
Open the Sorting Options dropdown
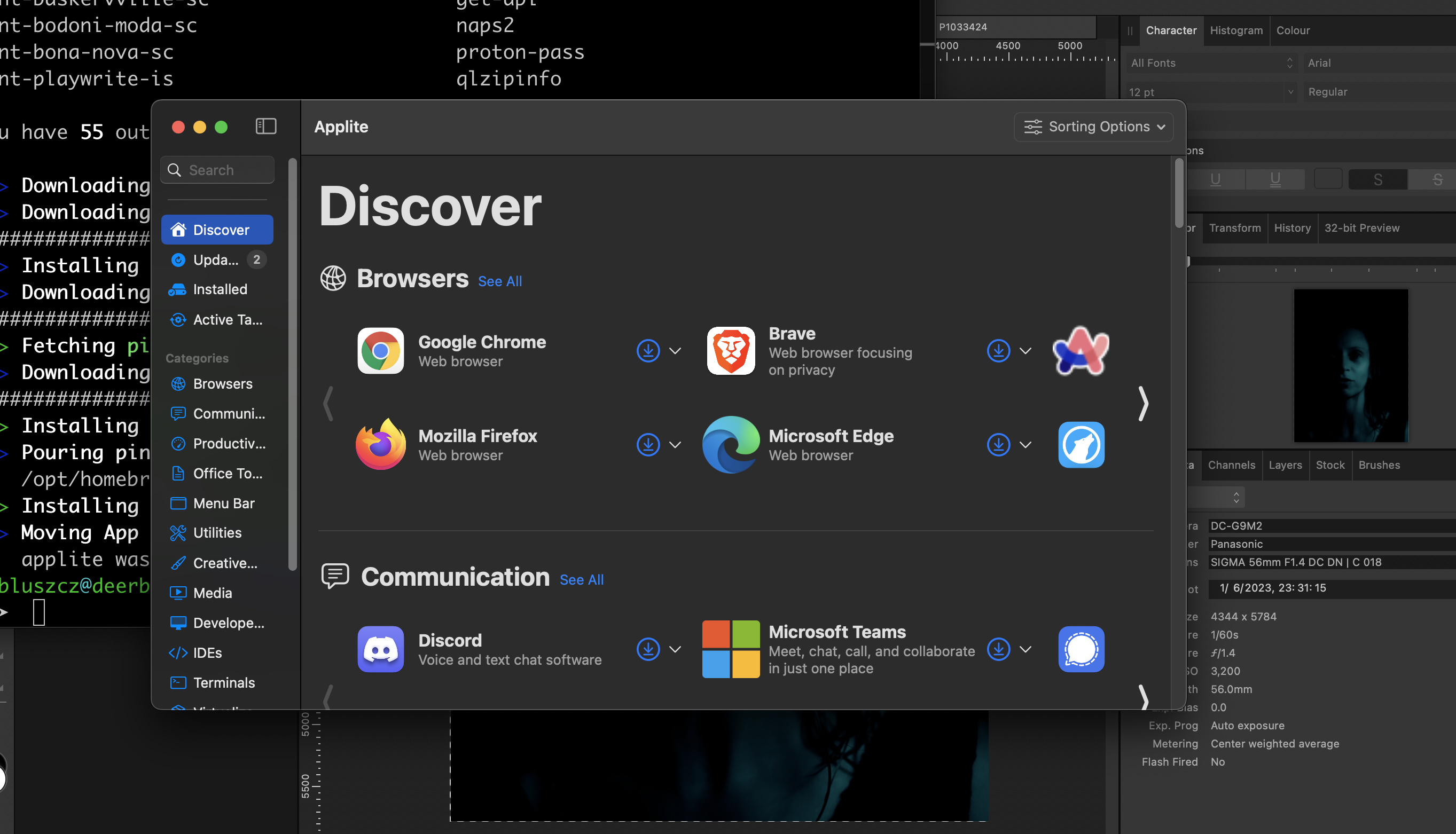pos(1093,127)
